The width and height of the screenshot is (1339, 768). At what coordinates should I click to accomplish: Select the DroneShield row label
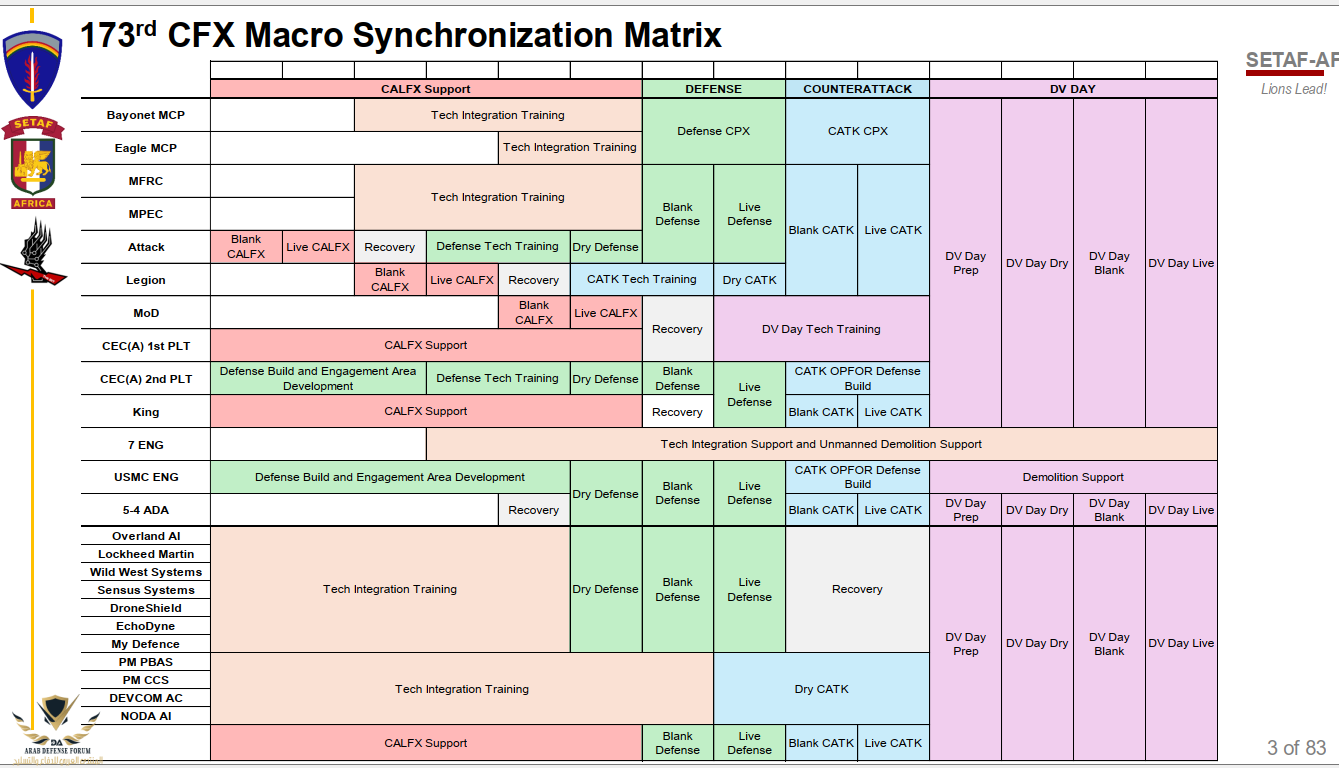point(146,608)
